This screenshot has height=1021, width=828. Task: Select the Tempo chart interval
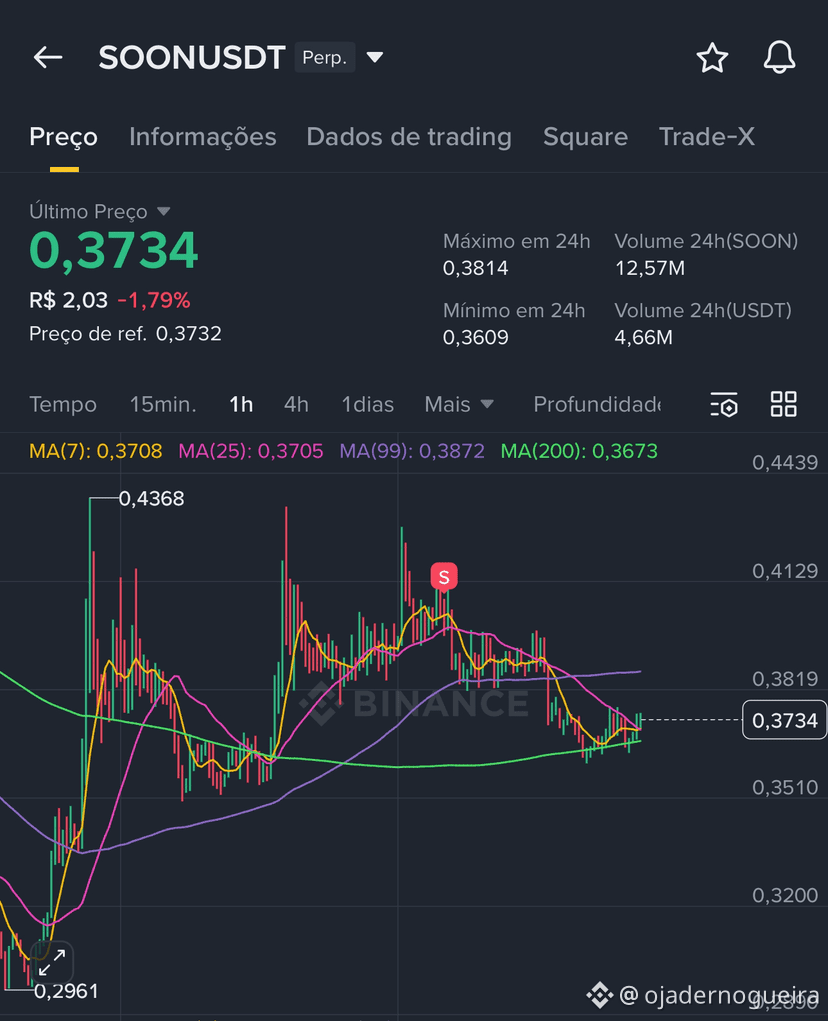coord(63,404)
